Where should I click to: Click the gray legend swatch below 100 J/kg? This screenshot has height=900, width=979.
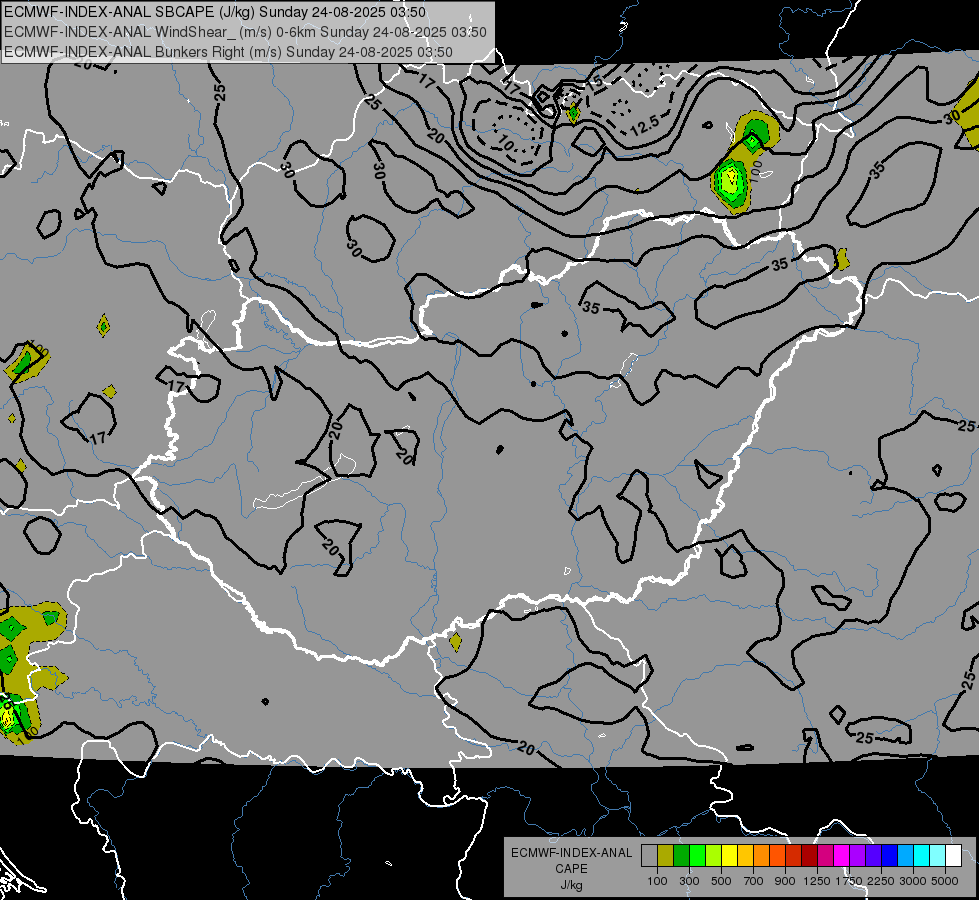tap(649, 856)
